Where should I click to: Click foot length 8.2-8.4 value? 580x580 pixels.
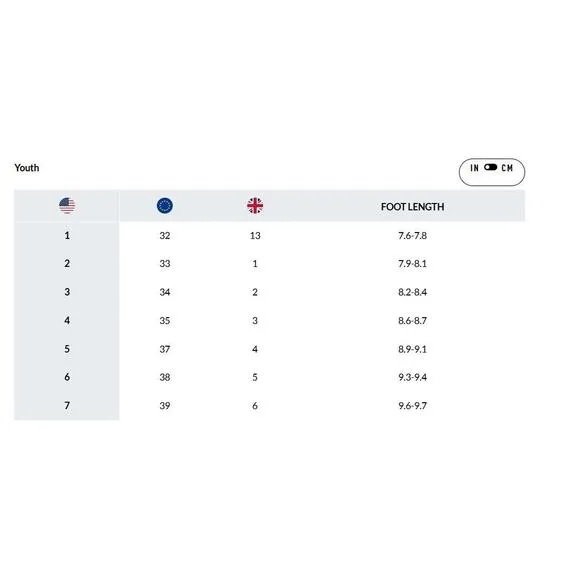[412, 292]
